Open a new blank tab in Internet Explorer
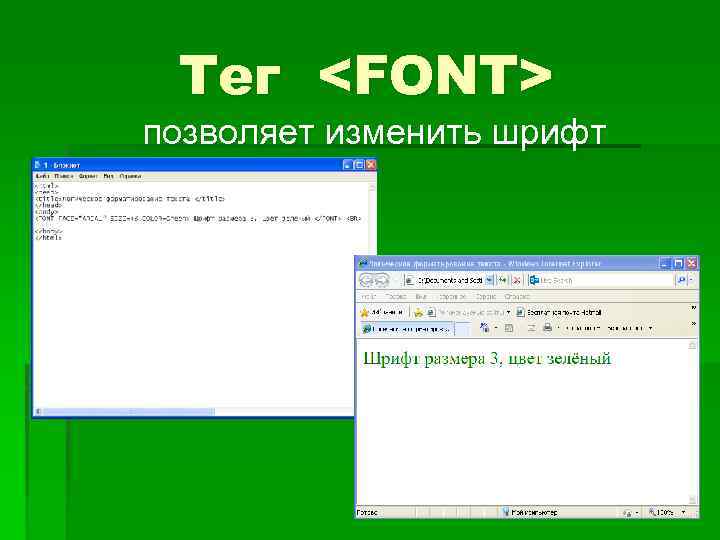 (x=463, y=329)
